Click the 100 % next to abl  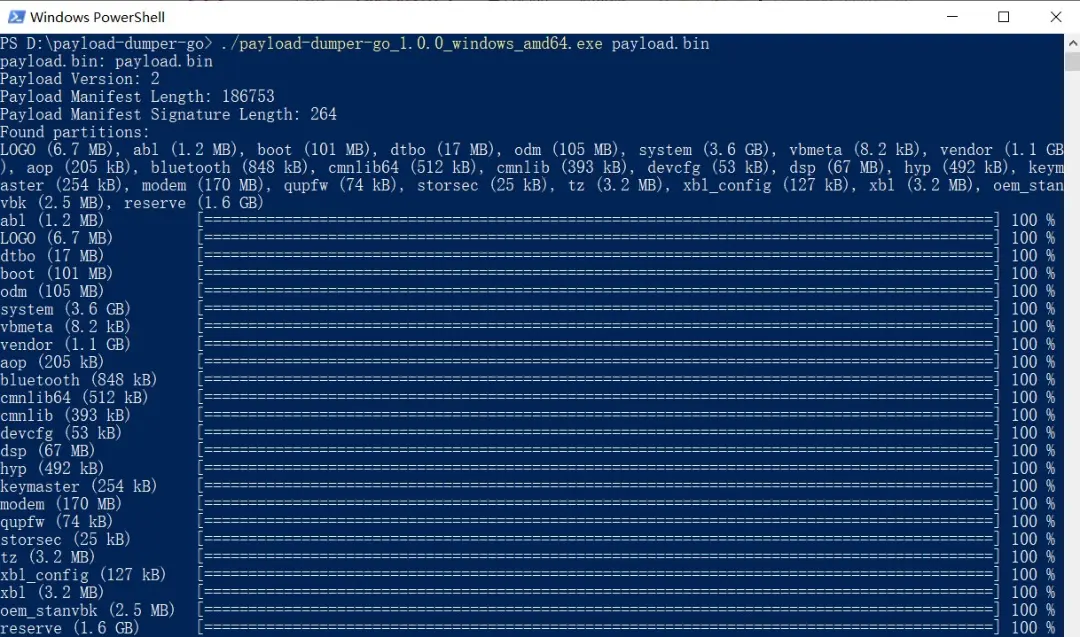click(1033, 220)
